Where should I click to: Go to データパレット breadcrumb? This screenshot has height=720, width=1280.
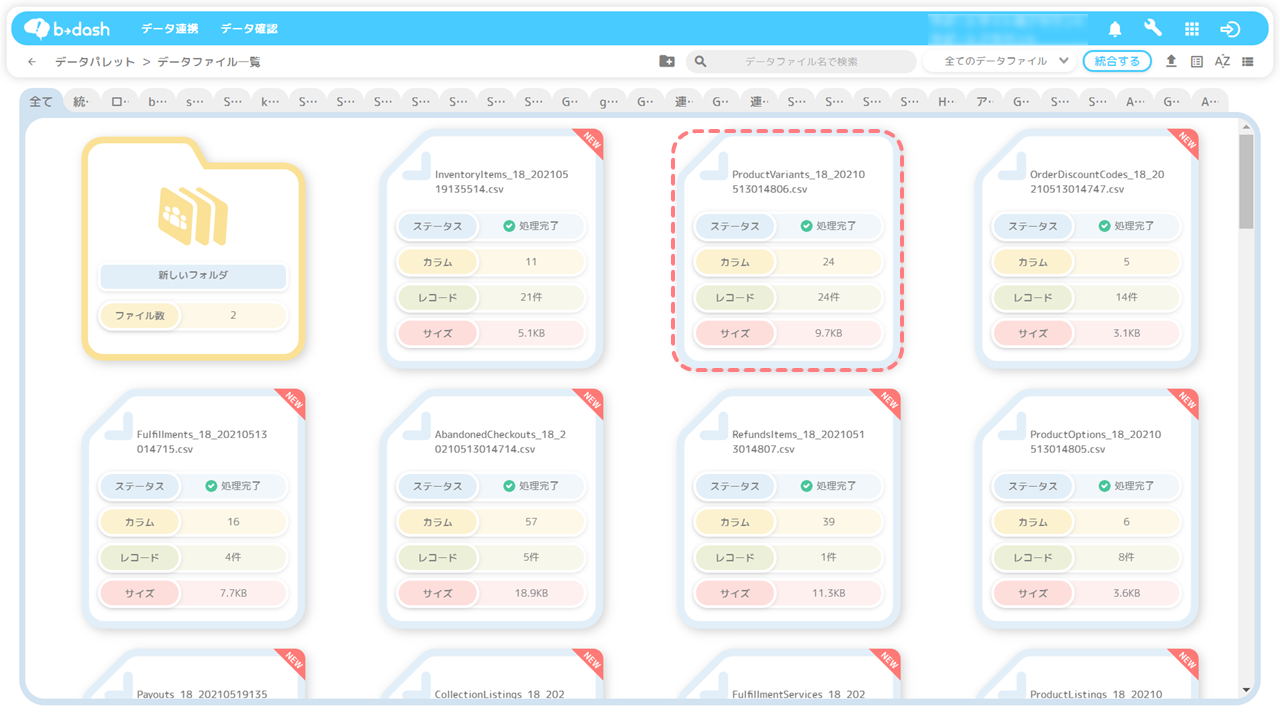pos(95,62)
